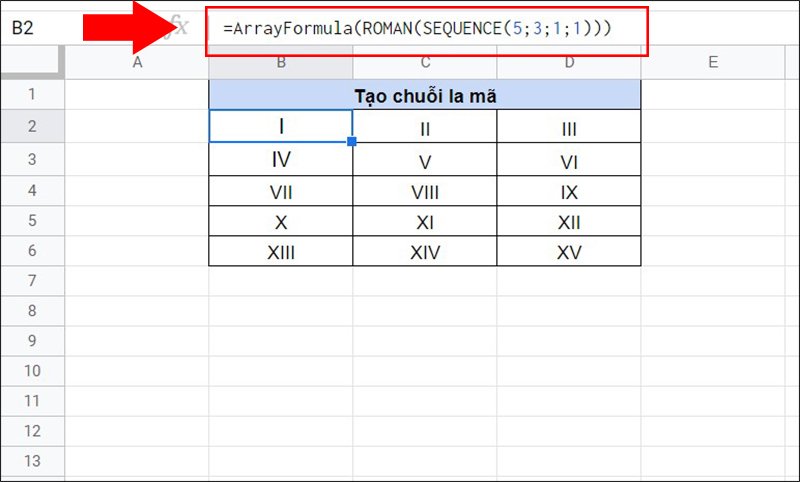
Task: Select row 8 header
Action: point(32,311)
